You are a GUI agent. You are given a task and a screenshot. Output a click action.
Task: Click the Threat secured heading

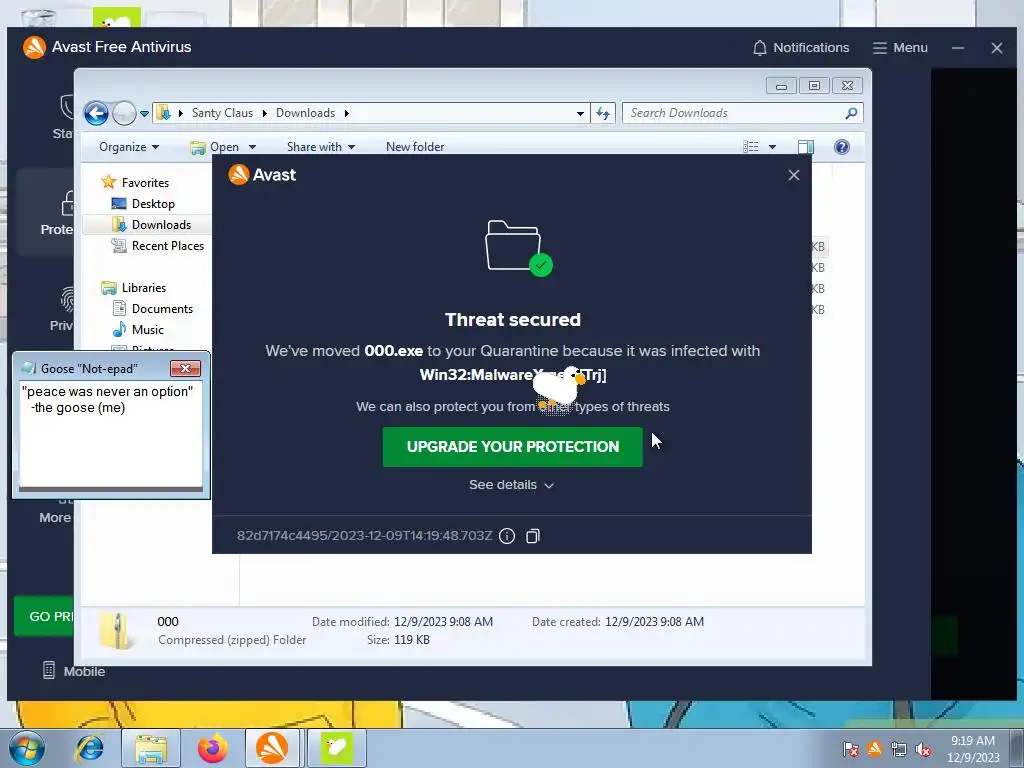pyautogui.click(x=513, y=319)
